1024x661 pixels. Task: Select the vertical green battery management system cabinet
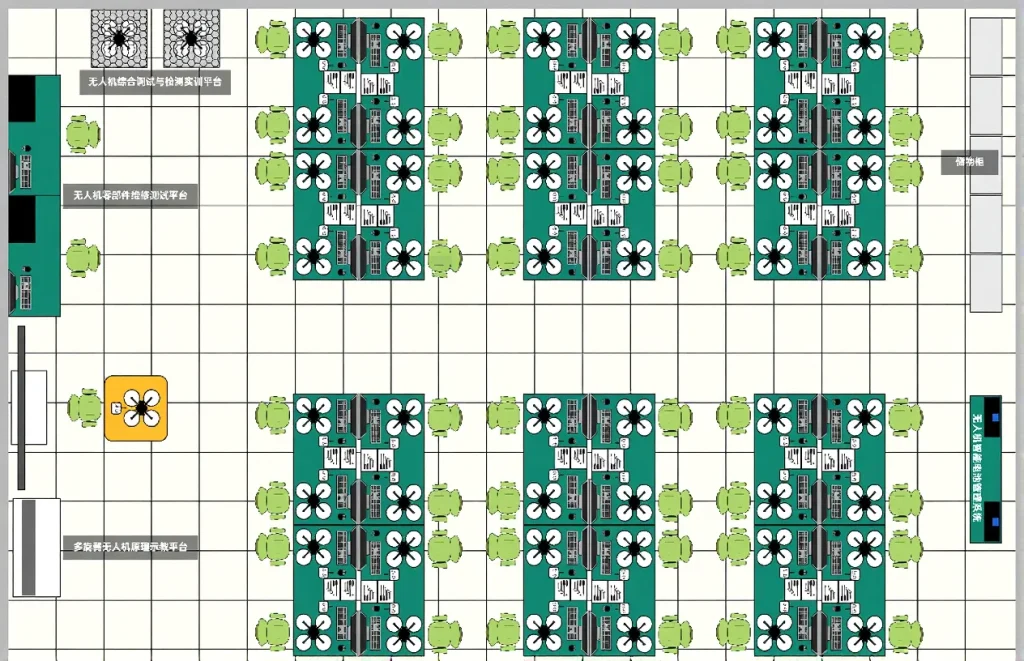point(985,469)
